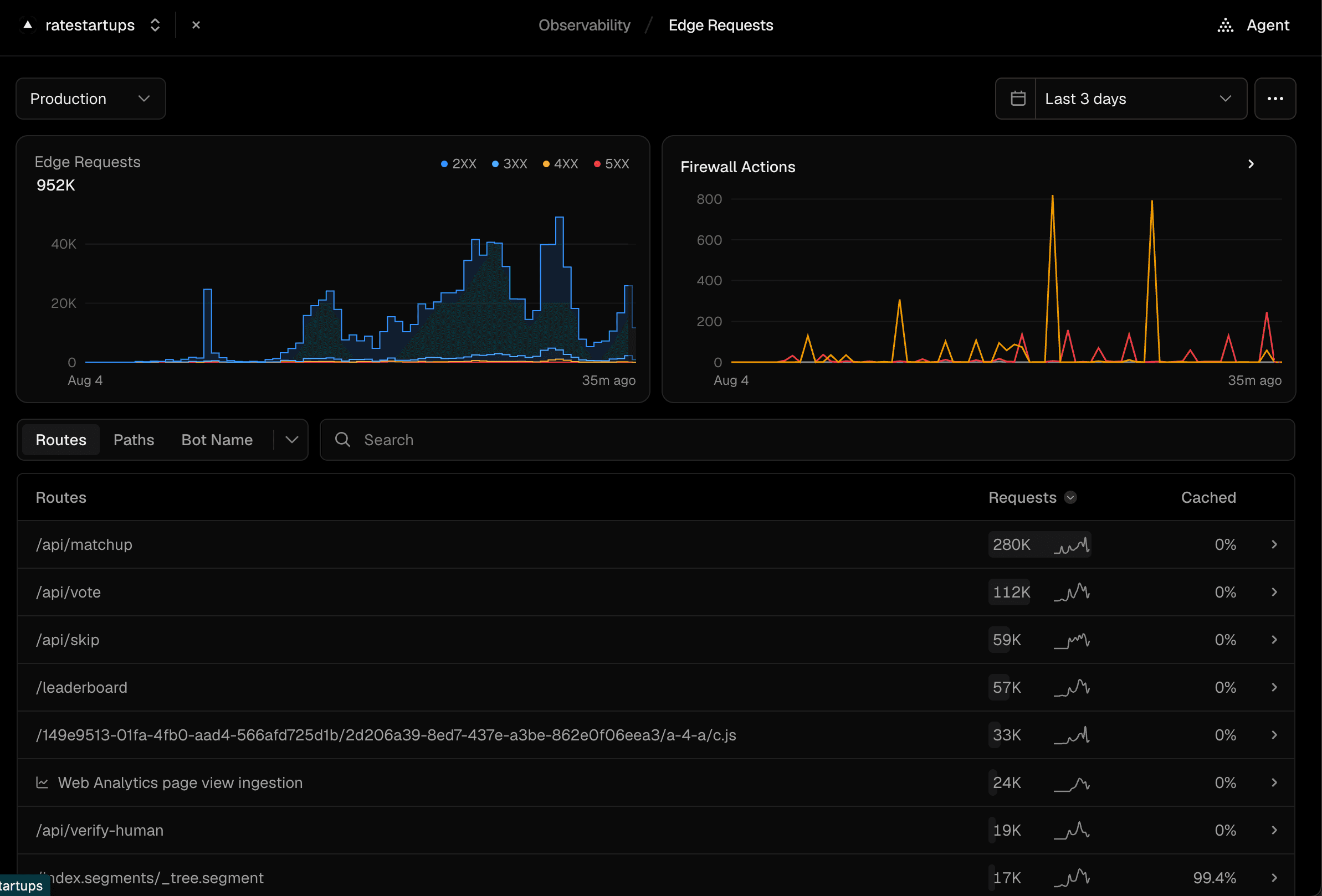Open the /api/skip route row

pos(656,640)
